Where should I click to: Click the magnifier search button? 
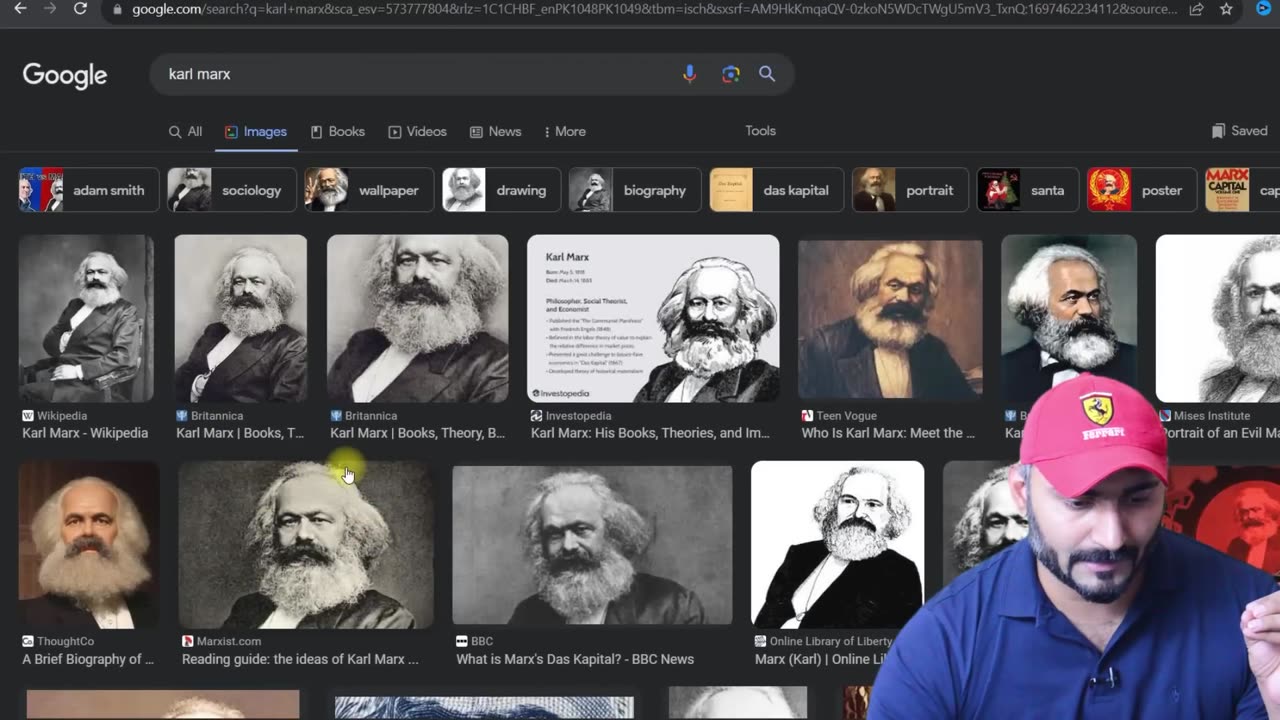point(767,74)
